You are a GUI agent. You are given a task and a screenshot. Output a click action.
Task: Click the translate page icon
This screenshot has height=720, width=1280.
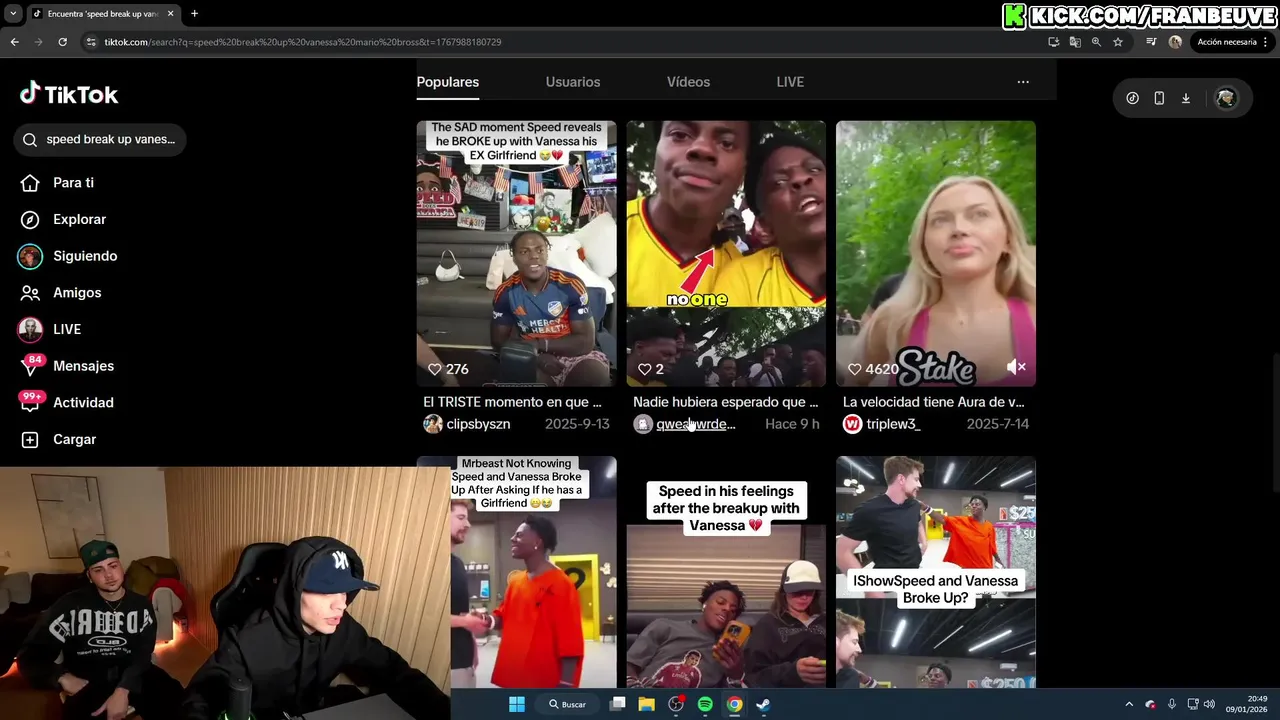click(1075, 42)
